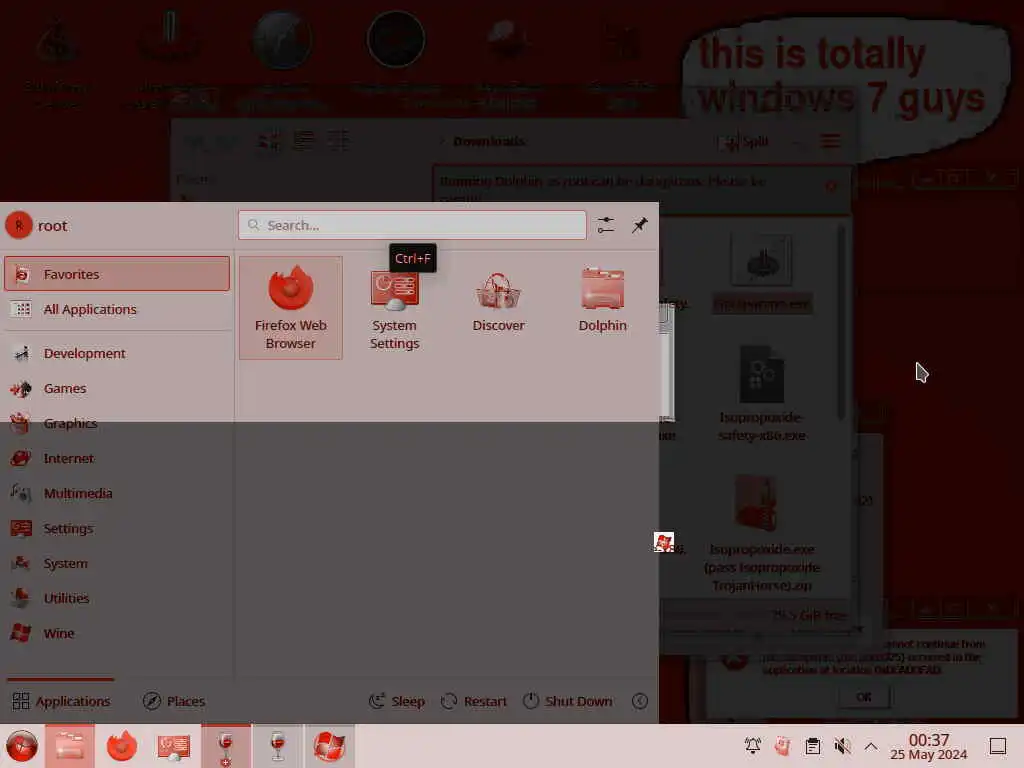Focus the launcher Search field
This screenshot has height=768, width=1024.
coord(412,225)
